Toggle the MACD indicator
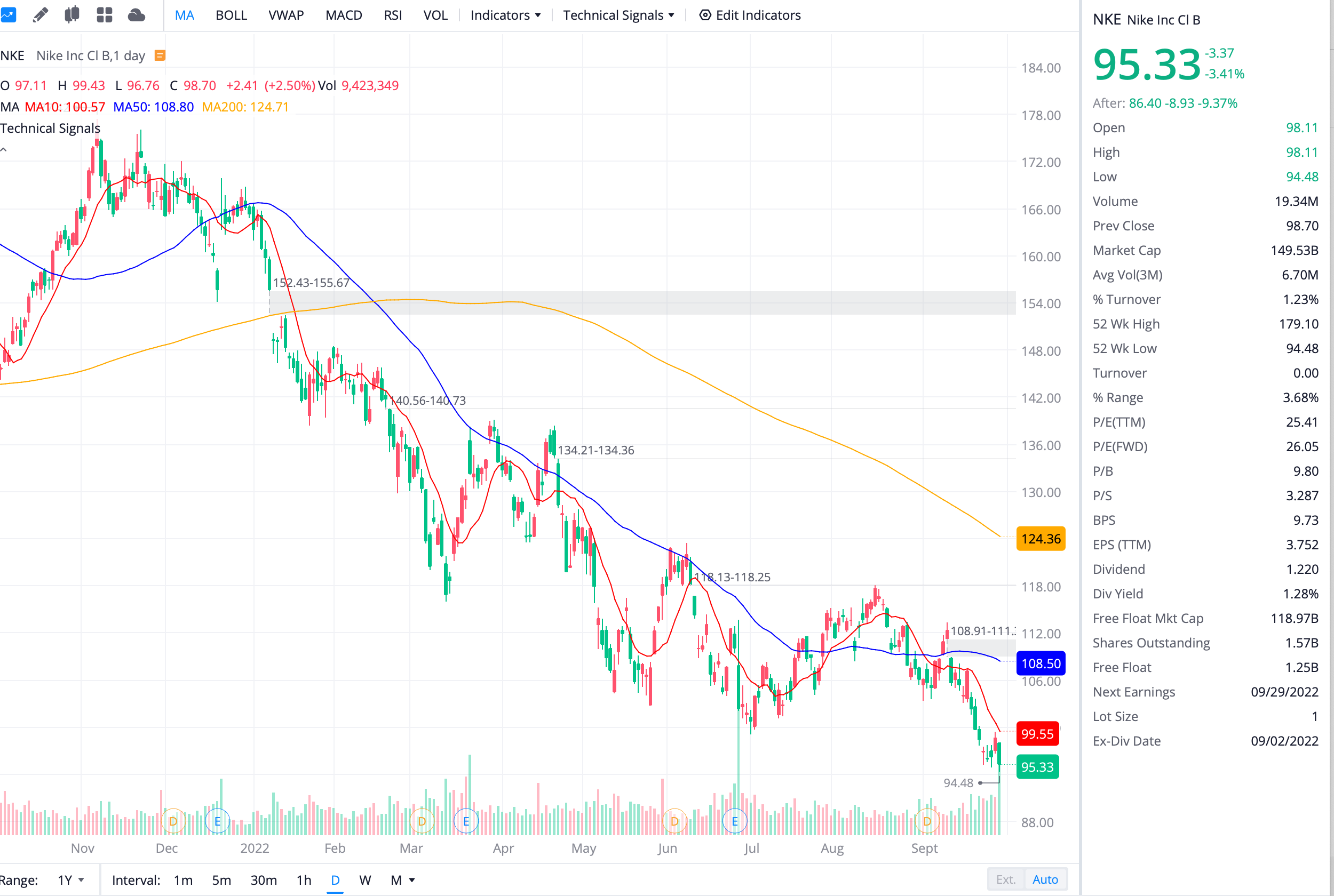This screenshot has width=1334, height=896. pos(344,15)
